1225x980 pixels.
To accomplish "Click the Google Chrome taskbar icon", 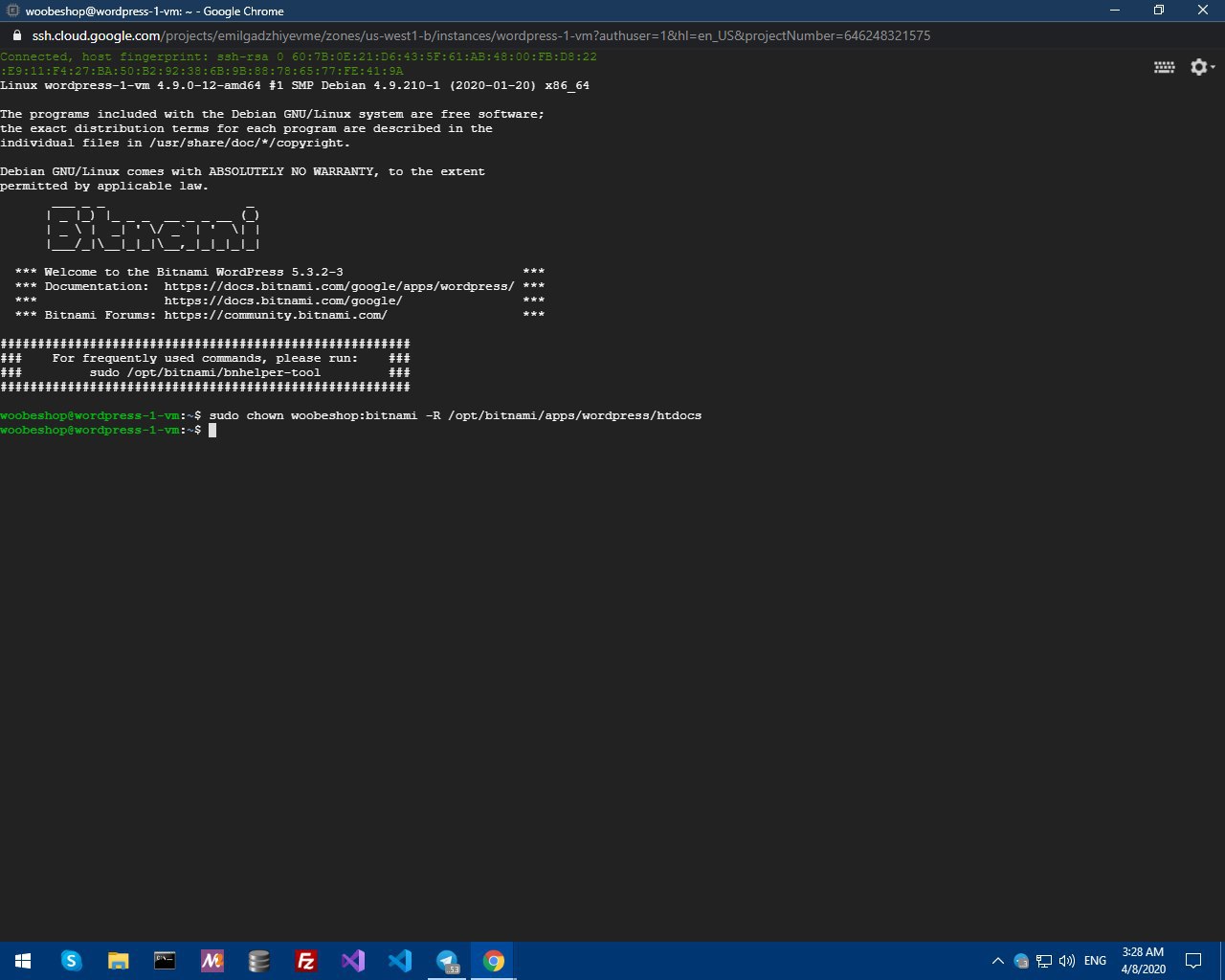I will [x=493, y=961].
